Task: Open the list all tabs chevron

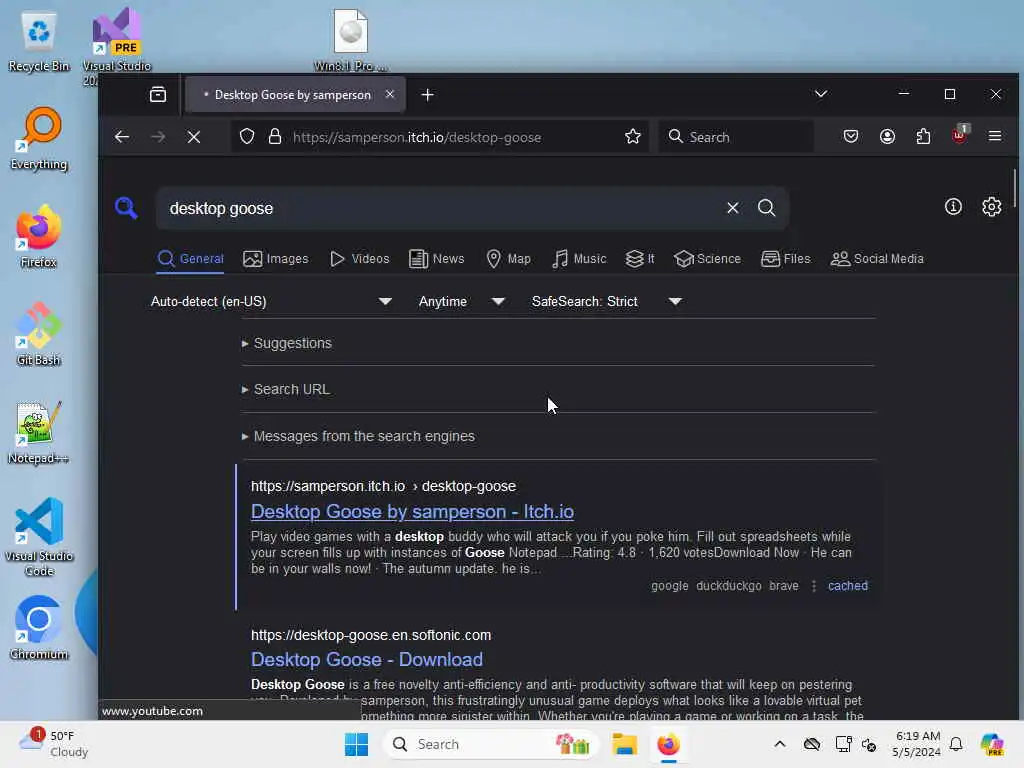Action: pyautogui.click(x=821, y=94)
